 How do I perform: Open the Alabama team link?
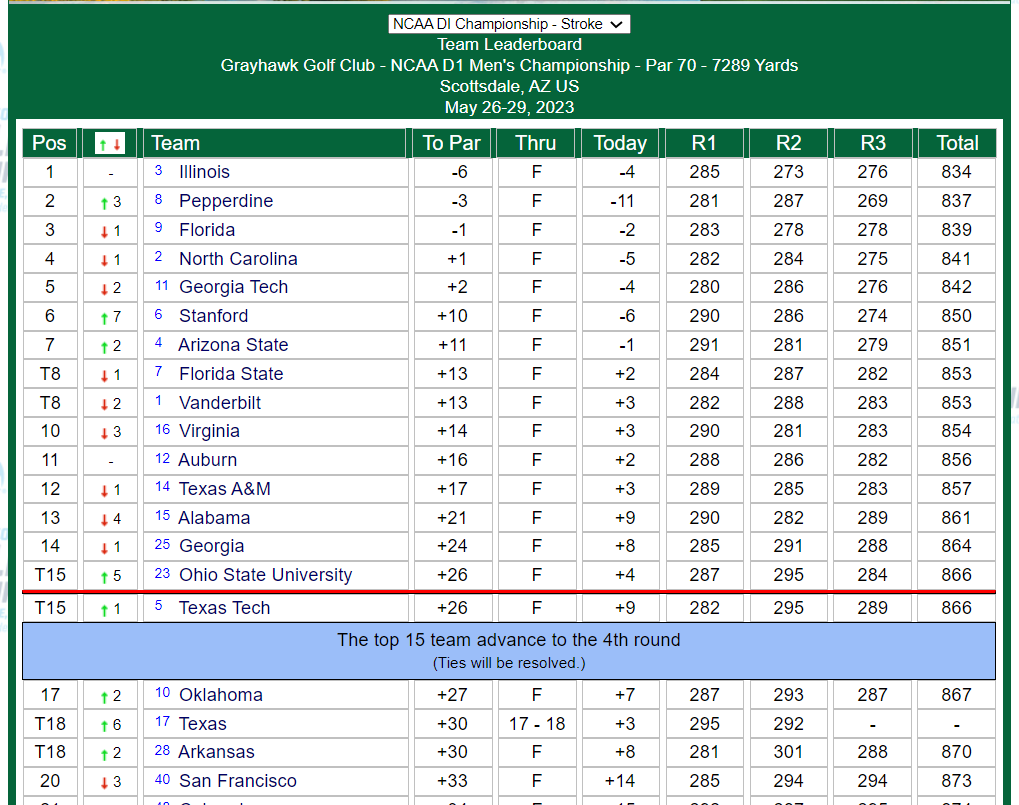pyautogui.click(x=214, y=518)
